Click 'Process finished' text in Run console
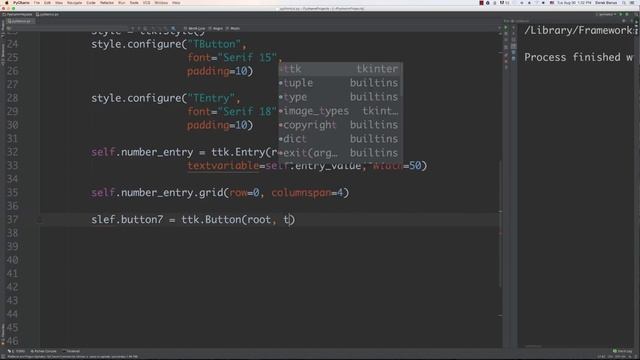Viewport: 640px width, 360px height. (572, 57)
